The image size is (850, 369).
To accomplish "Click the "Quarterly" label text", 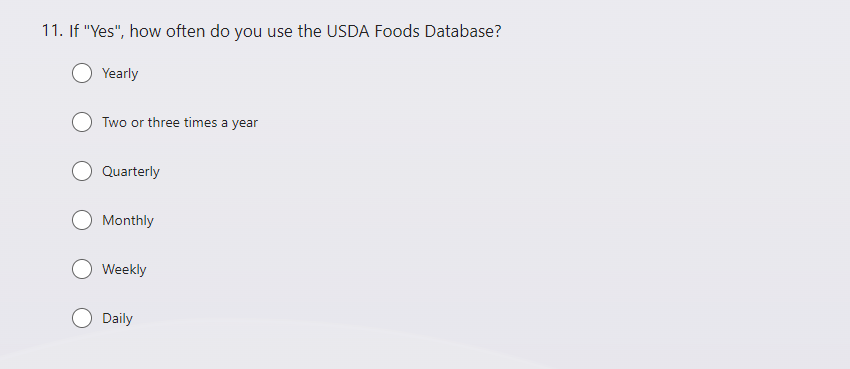I will 131,172.
